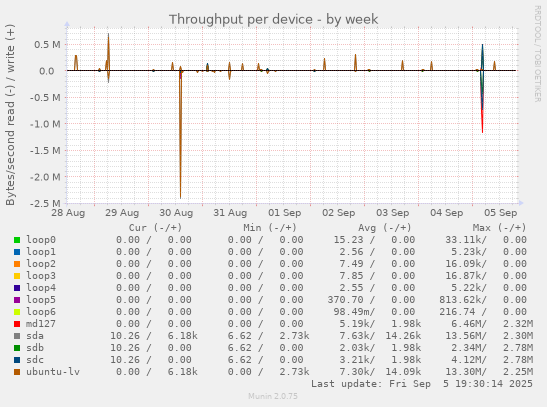Click the -1.5 M y-axis label
The height and width of the screenshot is (407, 547).
(x=45, y=151)
